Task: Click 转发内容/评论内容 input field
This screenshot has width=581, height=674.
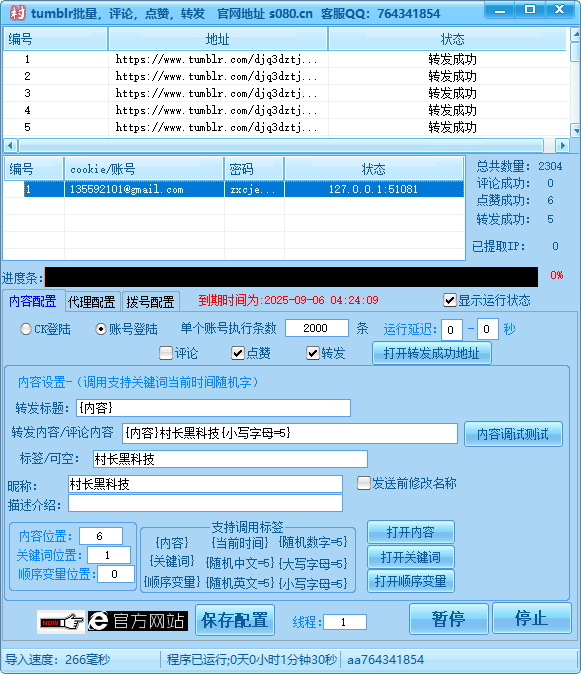Action: (x=290, y=433)
